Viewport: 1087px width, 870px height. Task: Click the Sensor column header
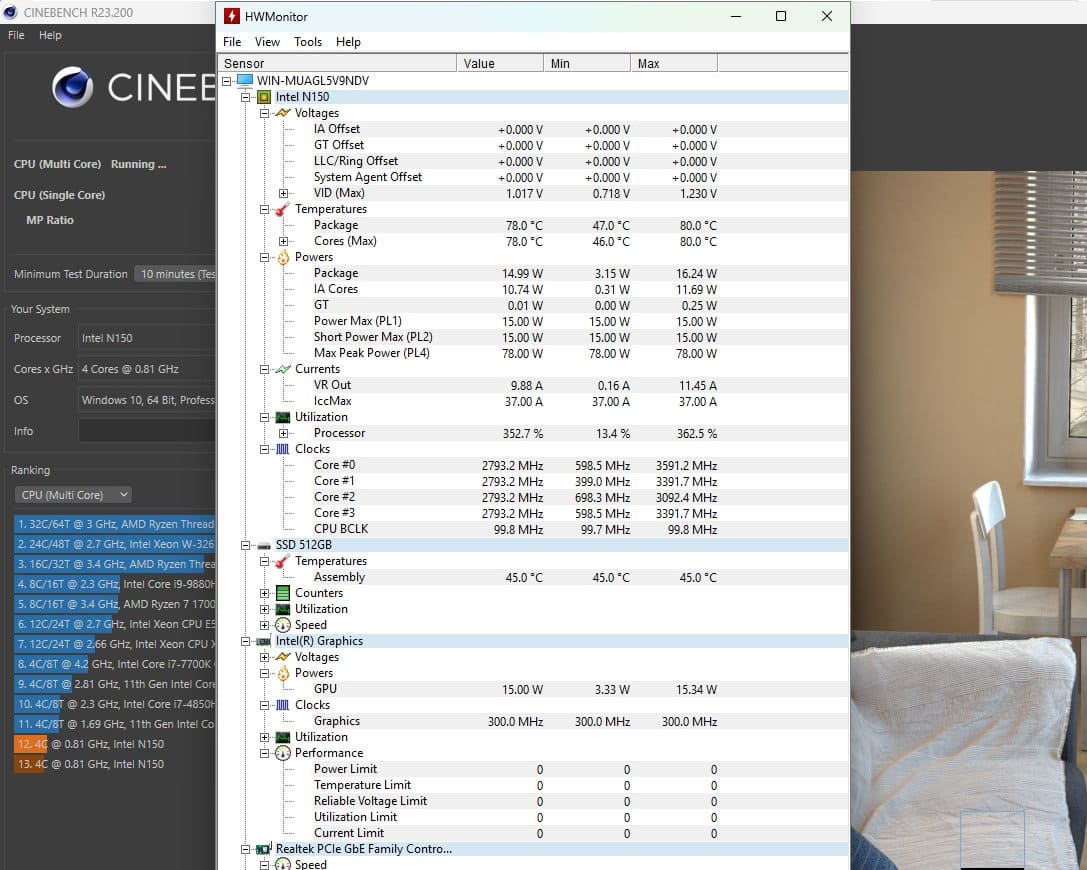coord(337,63)
